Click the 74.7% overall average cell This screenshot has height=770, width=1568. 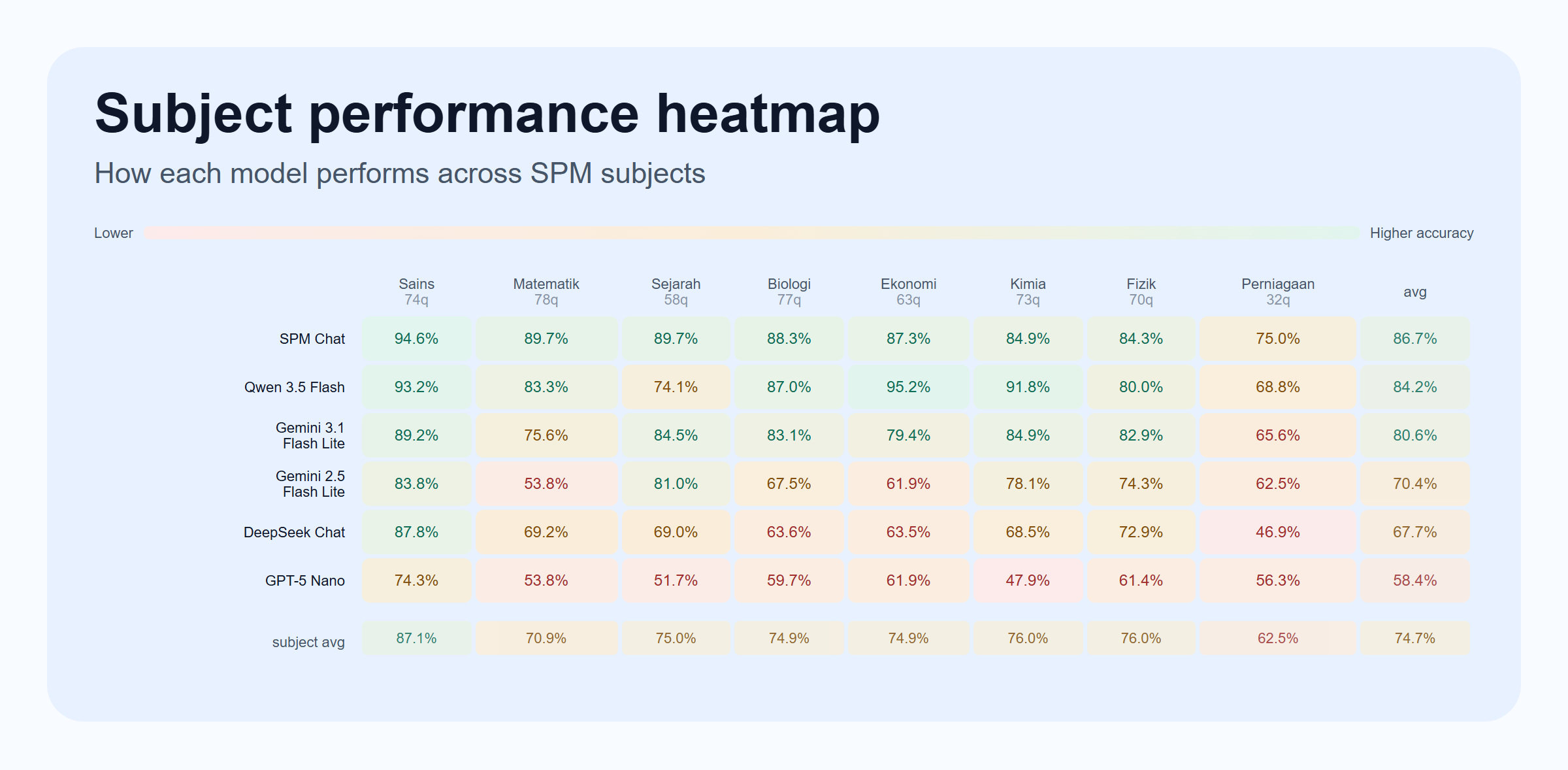[x=1414, y=639]
